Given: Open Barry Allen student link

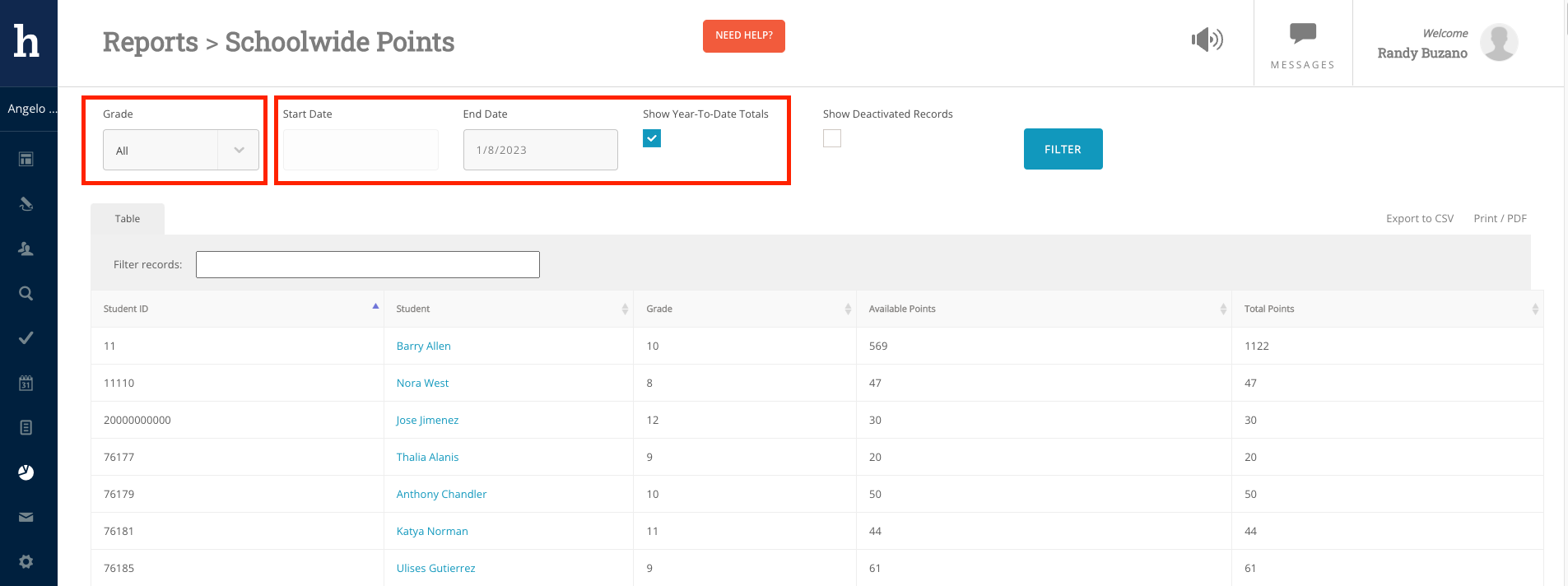Looking at the screenshot, I should (423, 346).
